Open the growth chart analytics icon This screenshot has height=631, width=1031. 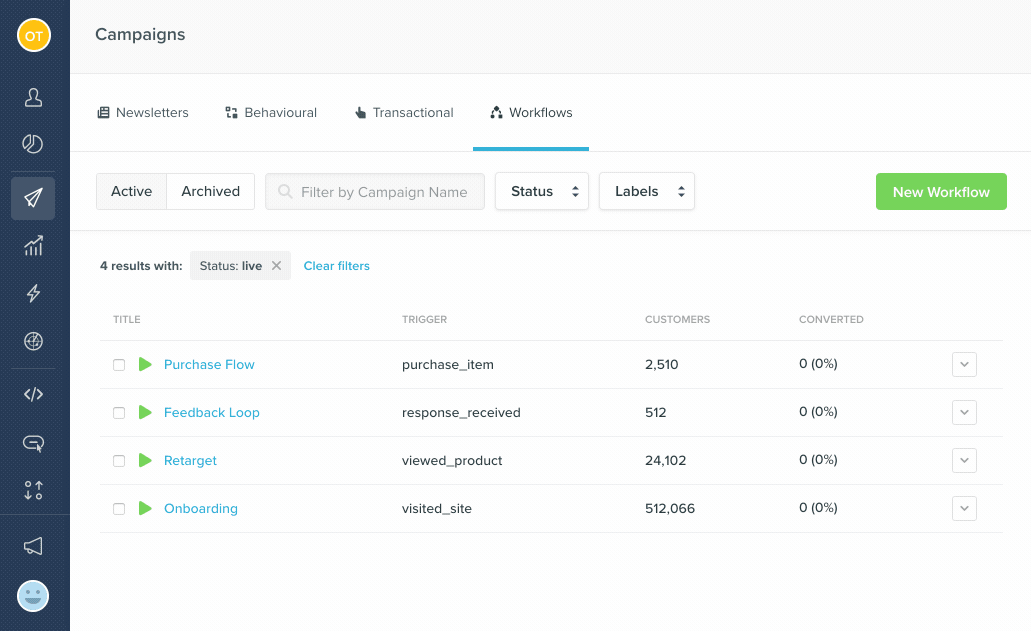pyautogui.click(x=33, y=245)
